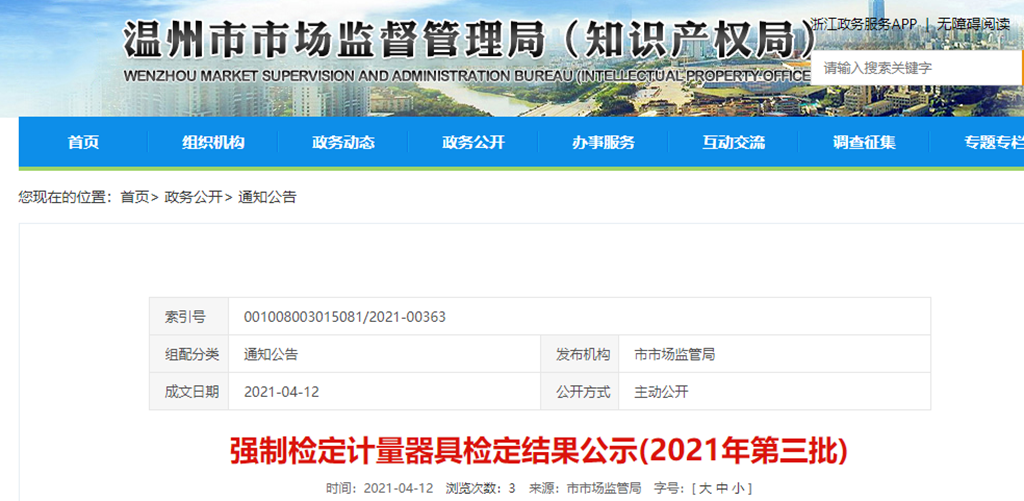1024x501 pixels.
Task: Select 政务动态 in the navigation bar
Action: click(344, 142)
